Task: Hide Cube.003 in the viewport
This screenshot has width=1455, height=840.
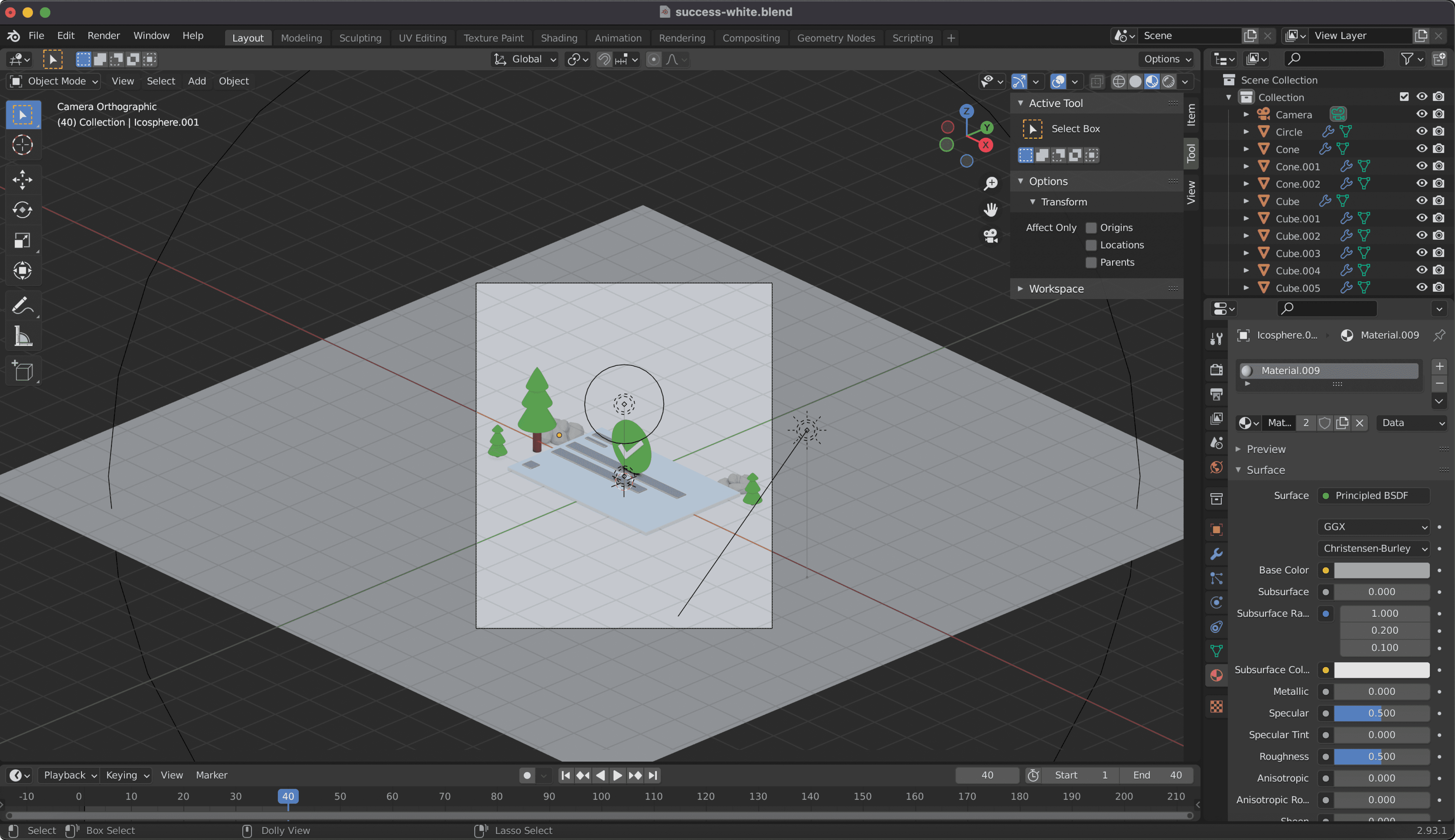Action: tap(1421, 253)
